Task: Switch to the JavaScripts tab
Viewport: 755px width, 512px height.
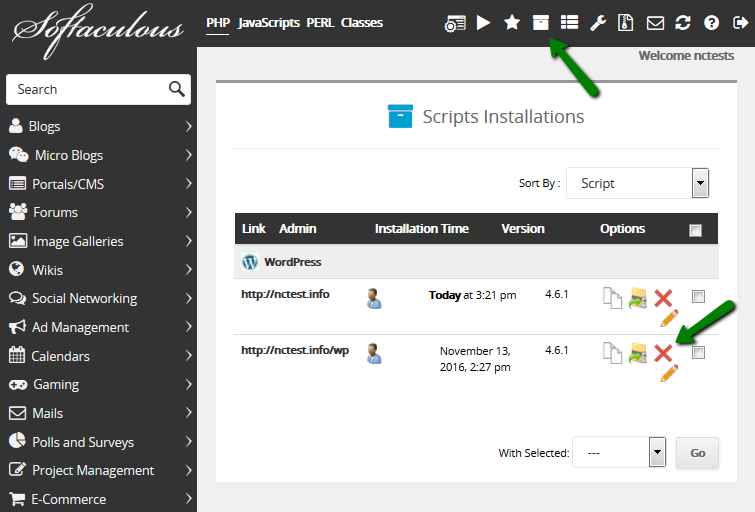Action: coord(268,22)
